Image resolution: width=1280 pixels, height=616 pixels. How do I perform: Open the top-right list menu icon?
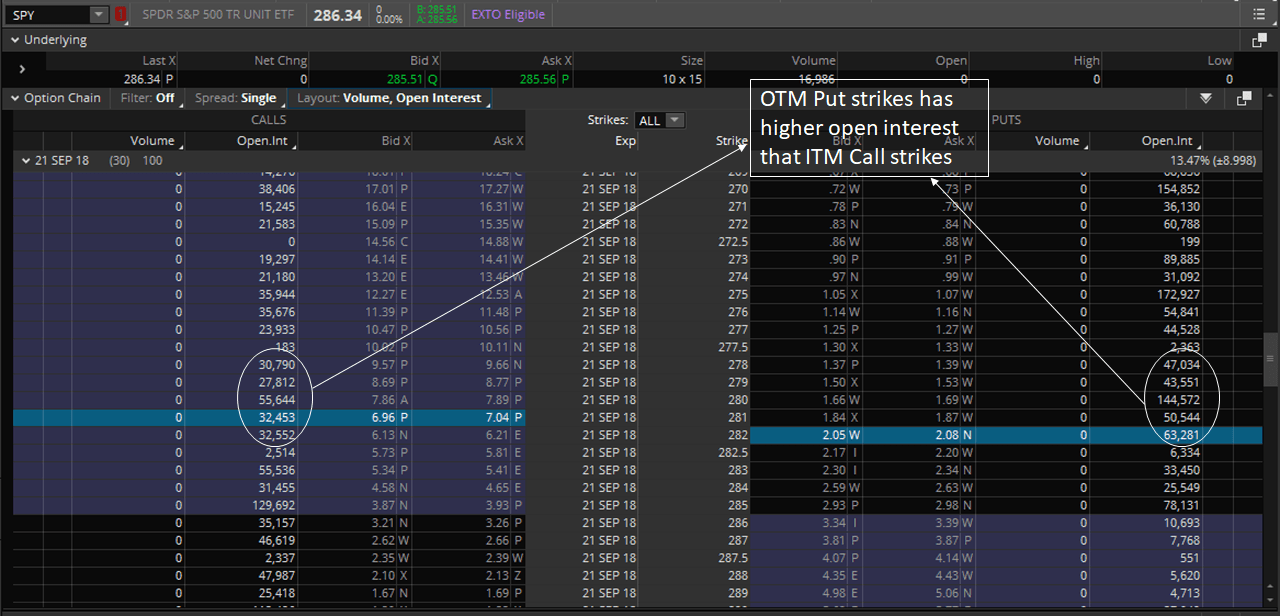pyautogui.click(x=1258, y=15)
